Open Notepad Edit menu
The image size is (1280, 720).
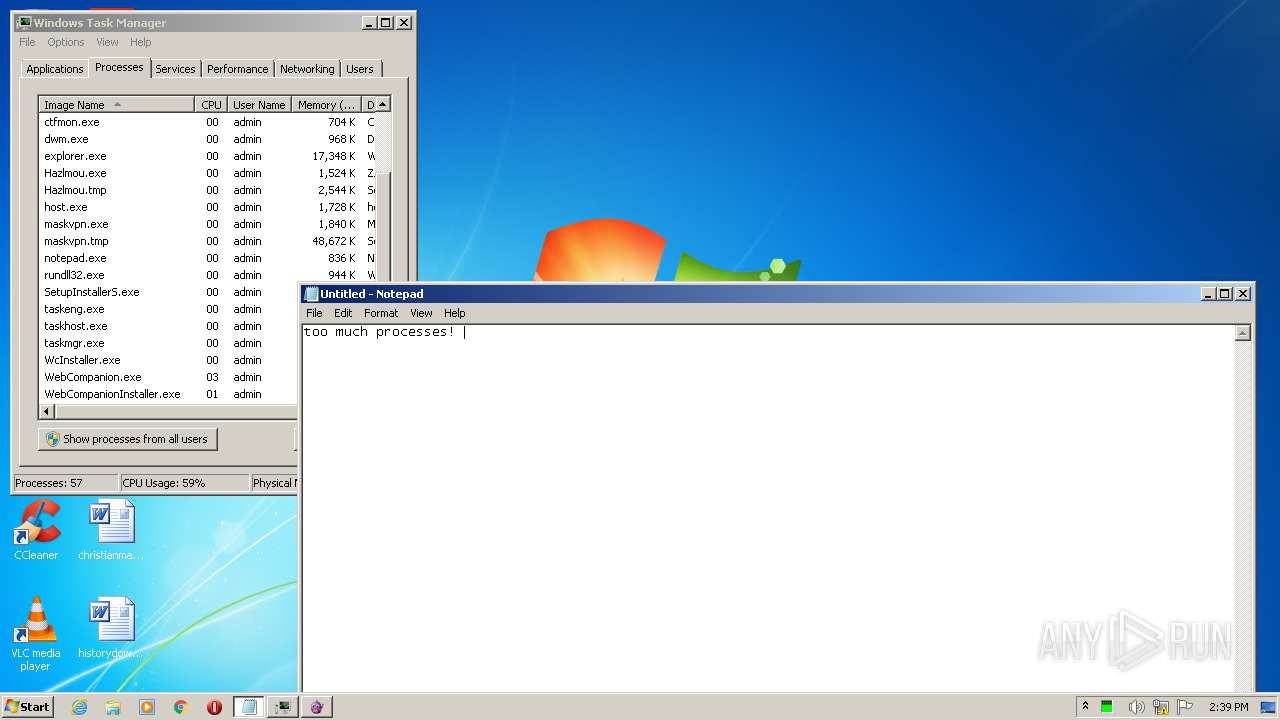click(x=343, y=313)
